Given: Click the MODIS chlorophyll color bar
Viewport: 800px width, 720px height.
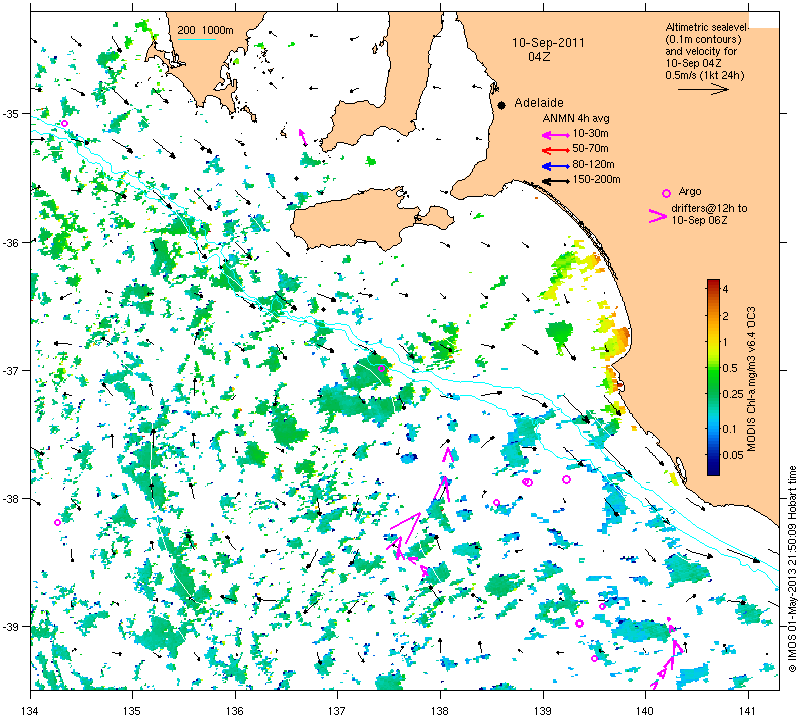Looking at the screenshot, I should (713, 377).
